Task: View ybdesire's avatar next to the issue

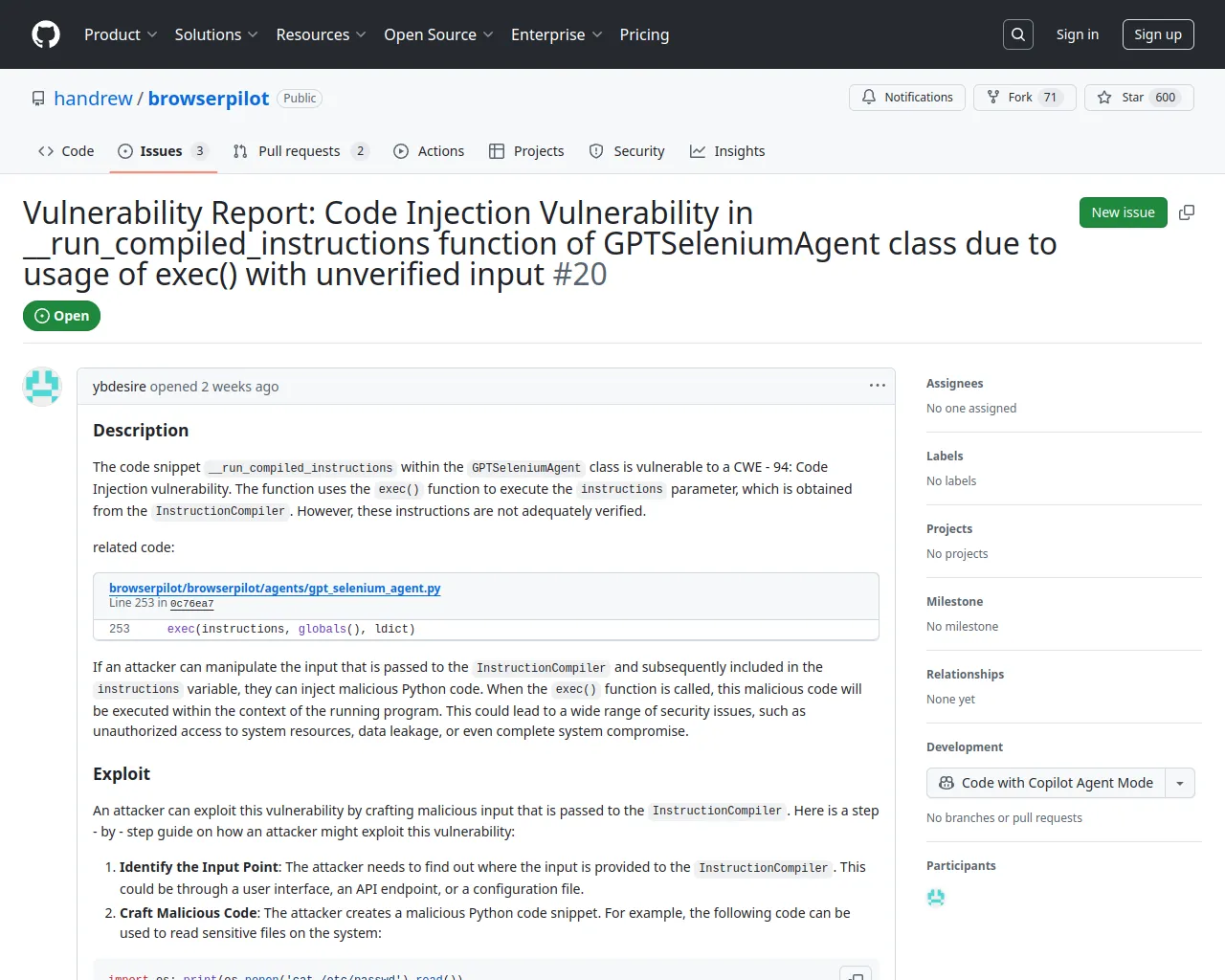Action: [x=42, y=387]
